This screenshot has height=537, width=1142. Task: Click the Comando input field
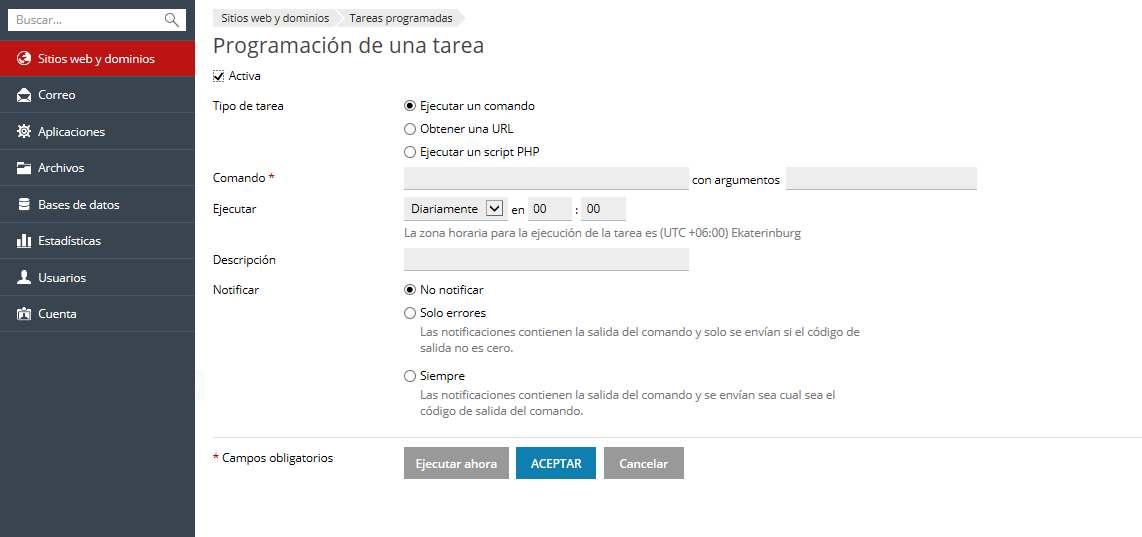[x=546, y=179]
